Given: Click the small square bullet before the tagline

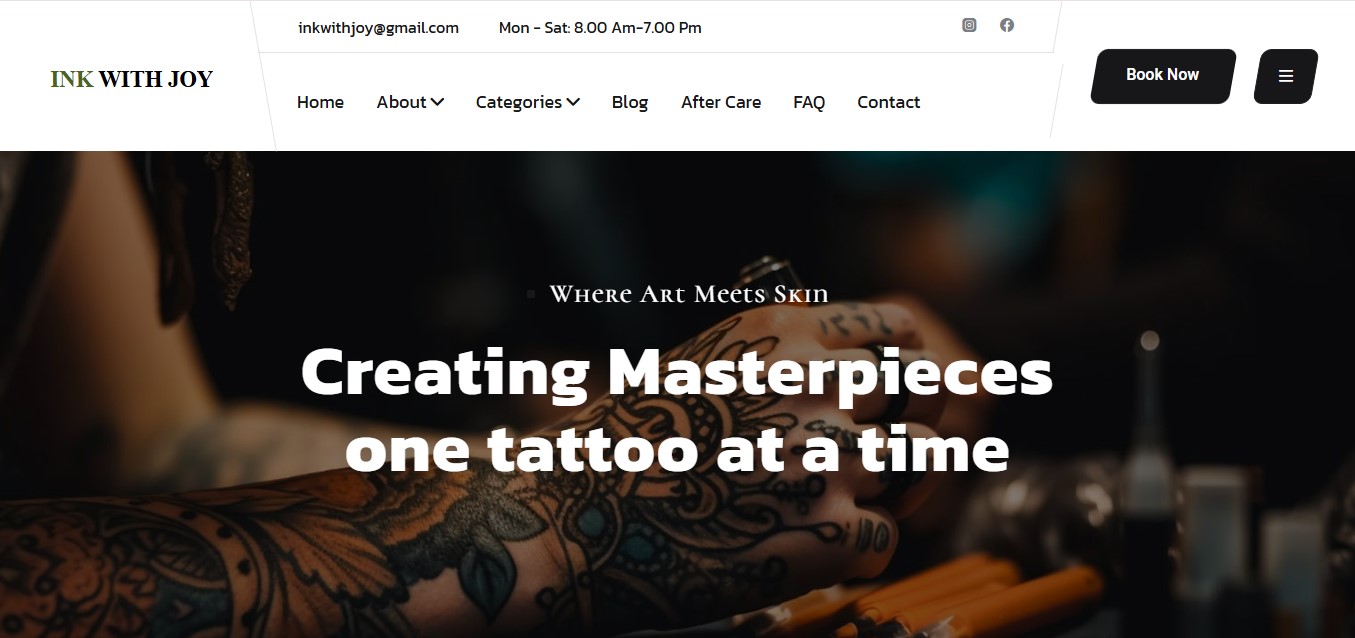Looking at the screenshot, I should click(529, 294).
